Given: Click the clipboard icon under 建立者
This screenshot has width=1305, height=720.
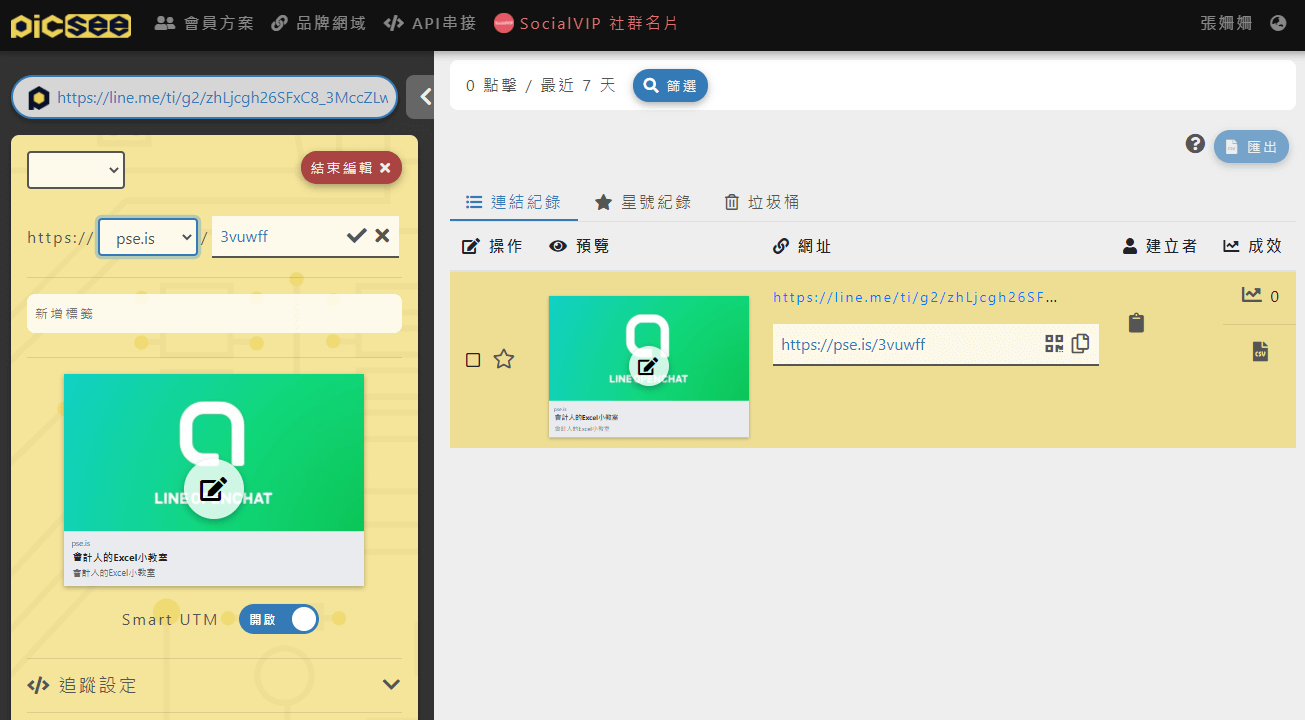Looking at the screenshot, I should (x=1136, y=323).
